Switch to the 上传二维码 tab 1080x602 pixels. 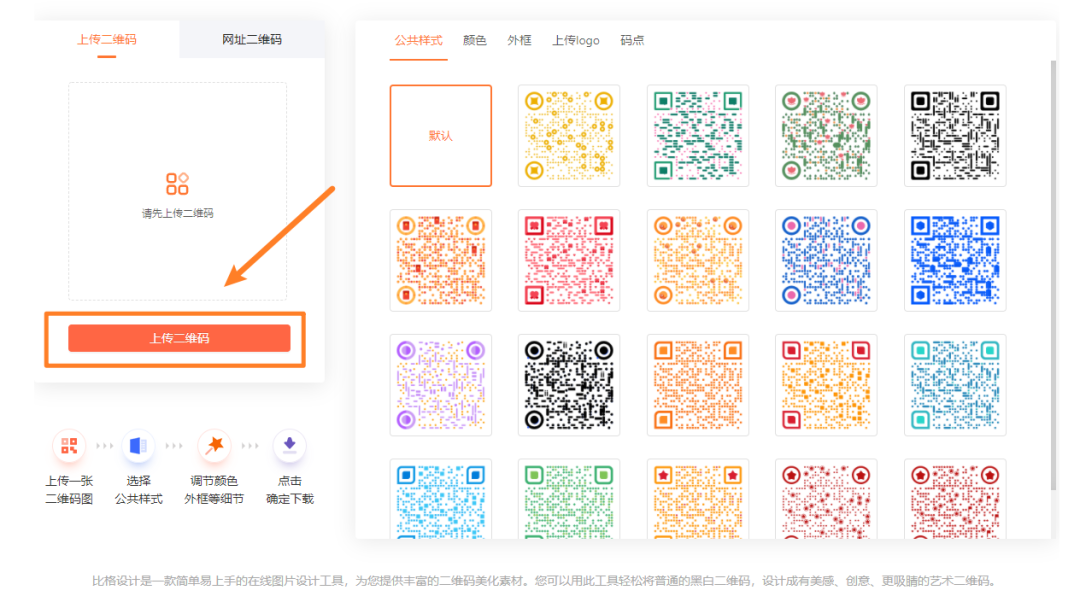click(107, 39)
